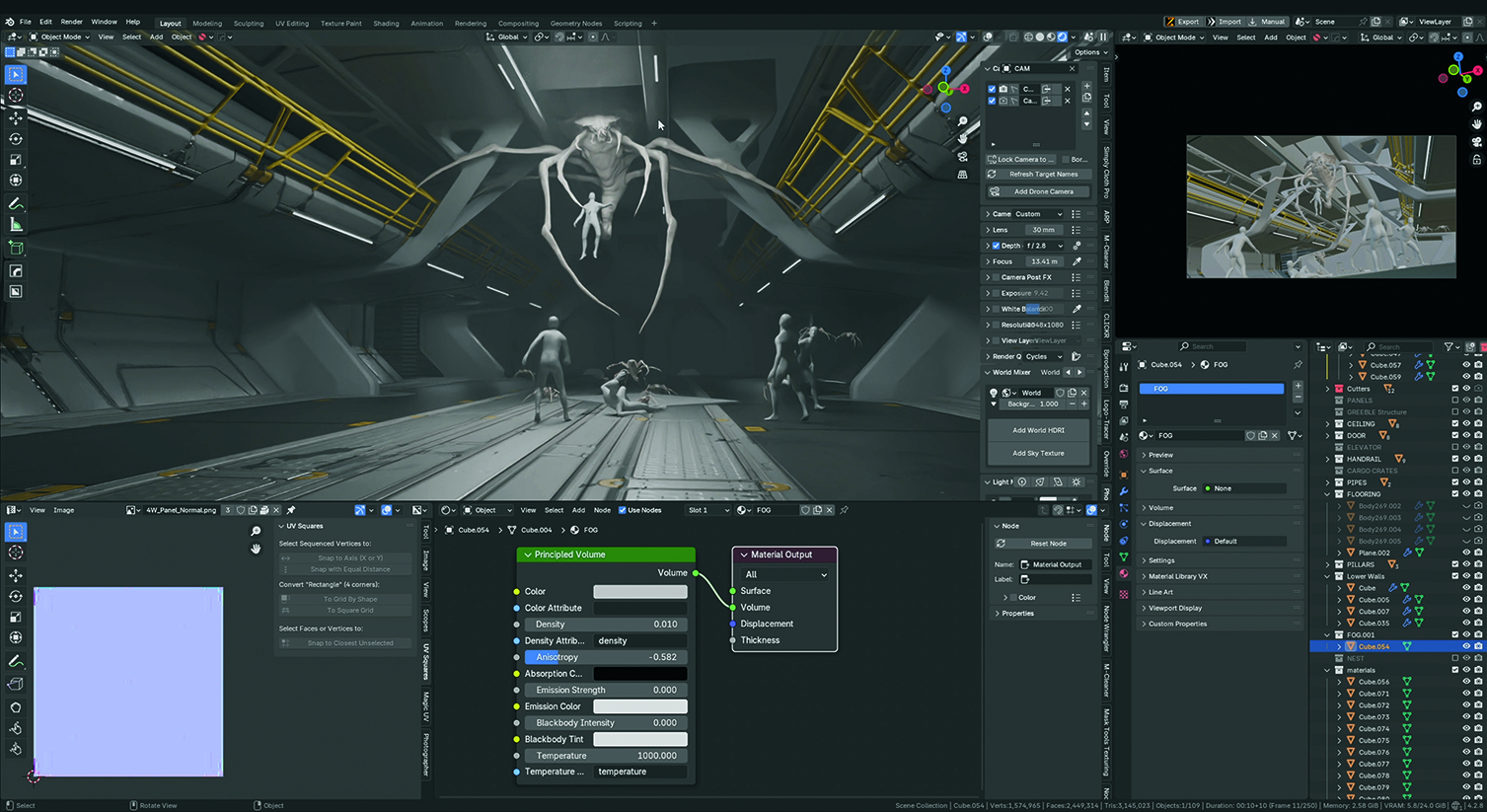1487x812 pixels.
Task: Open the Modifiers wrench properties tab
Action: click(1124, 491)
